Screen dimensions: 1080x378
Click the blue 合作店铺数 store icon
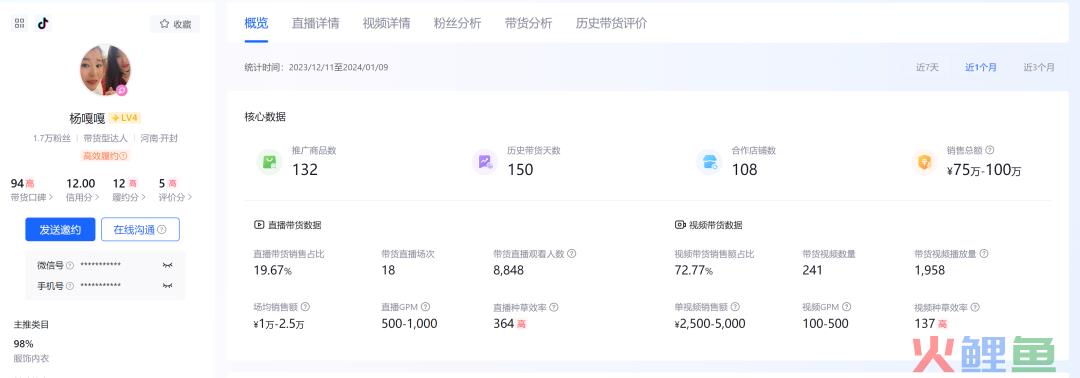click(x=709, y=162)
